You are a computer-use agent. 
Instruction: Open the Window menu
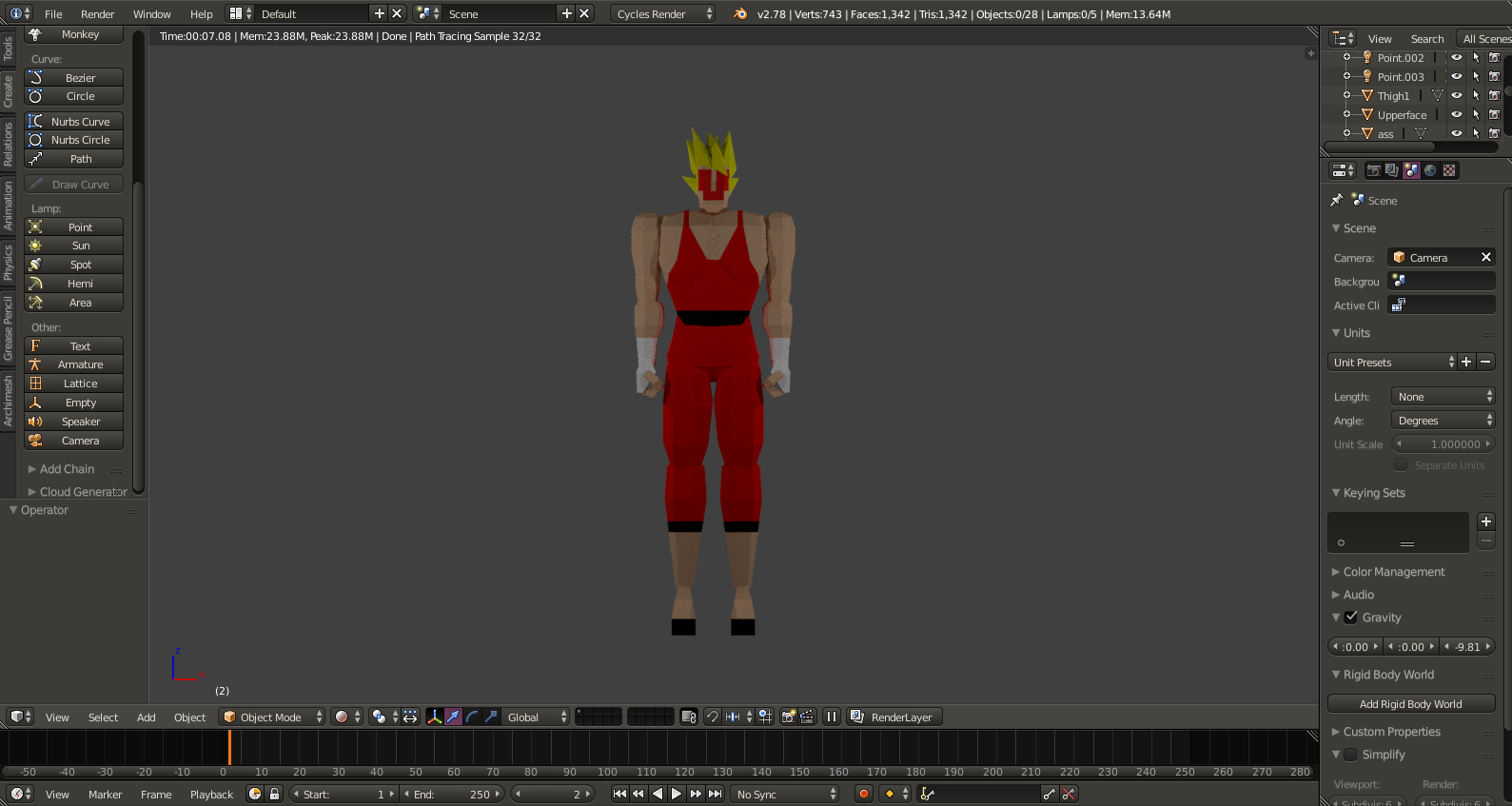[151, 13]
